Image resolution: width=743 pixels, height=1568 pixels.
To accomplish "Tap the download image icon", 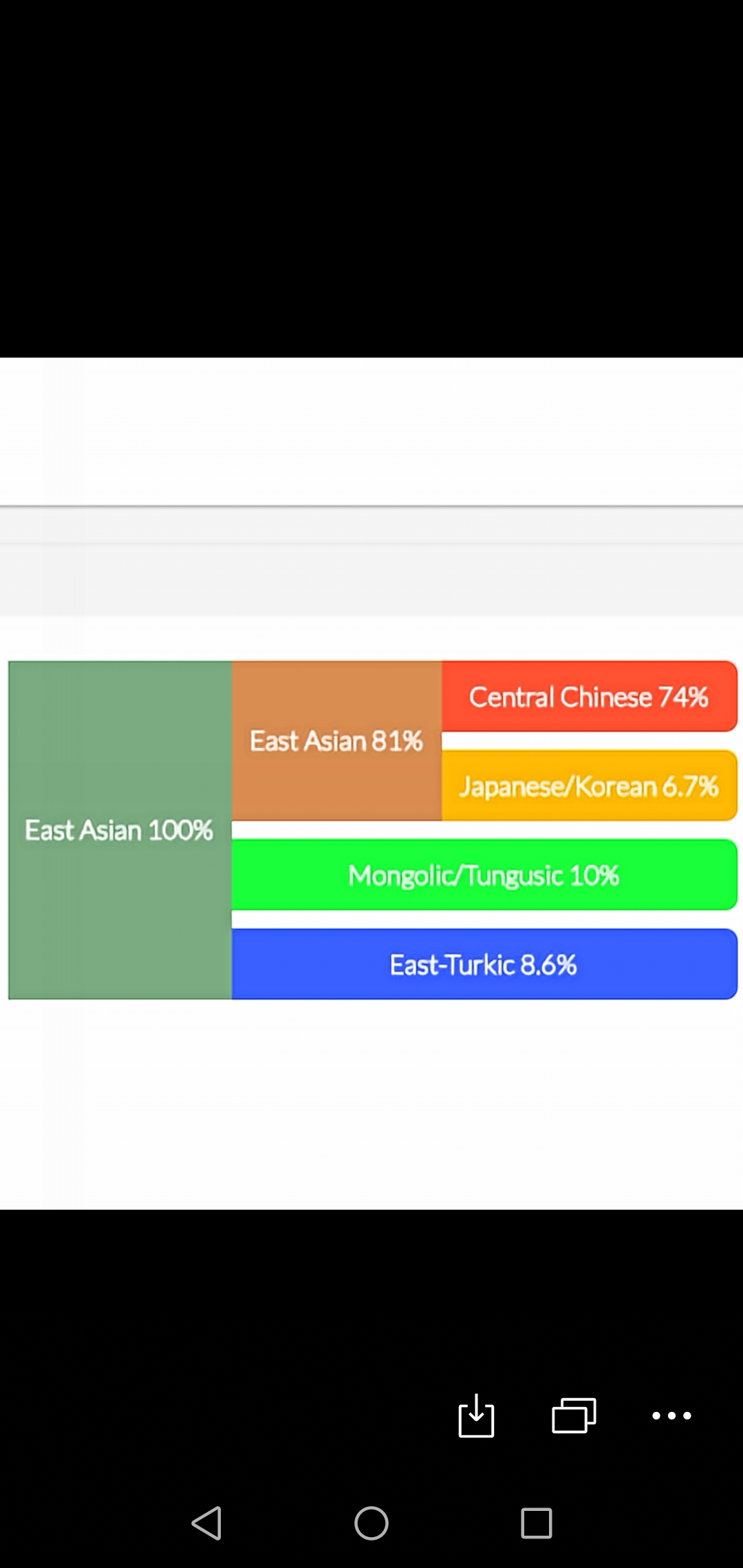I will pos(476,1415).
